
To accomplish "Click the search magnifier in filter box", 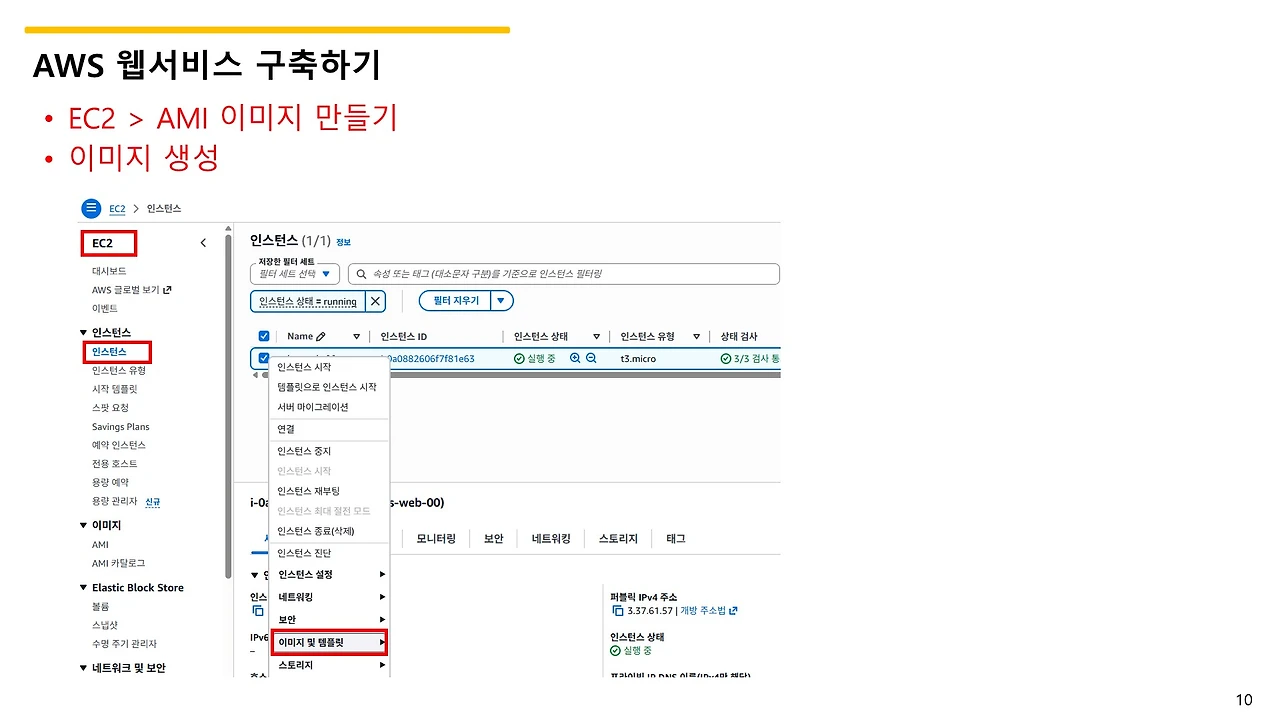I will [x=361, y=274].
